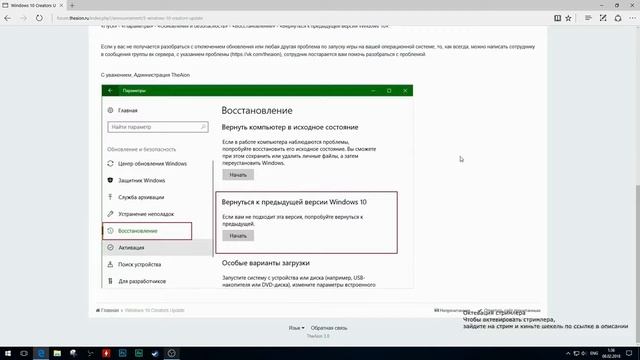This screenshot has height=360, width=640.
Task: Reload the page with the refresh icon
Action: click(x=39, y=18)
